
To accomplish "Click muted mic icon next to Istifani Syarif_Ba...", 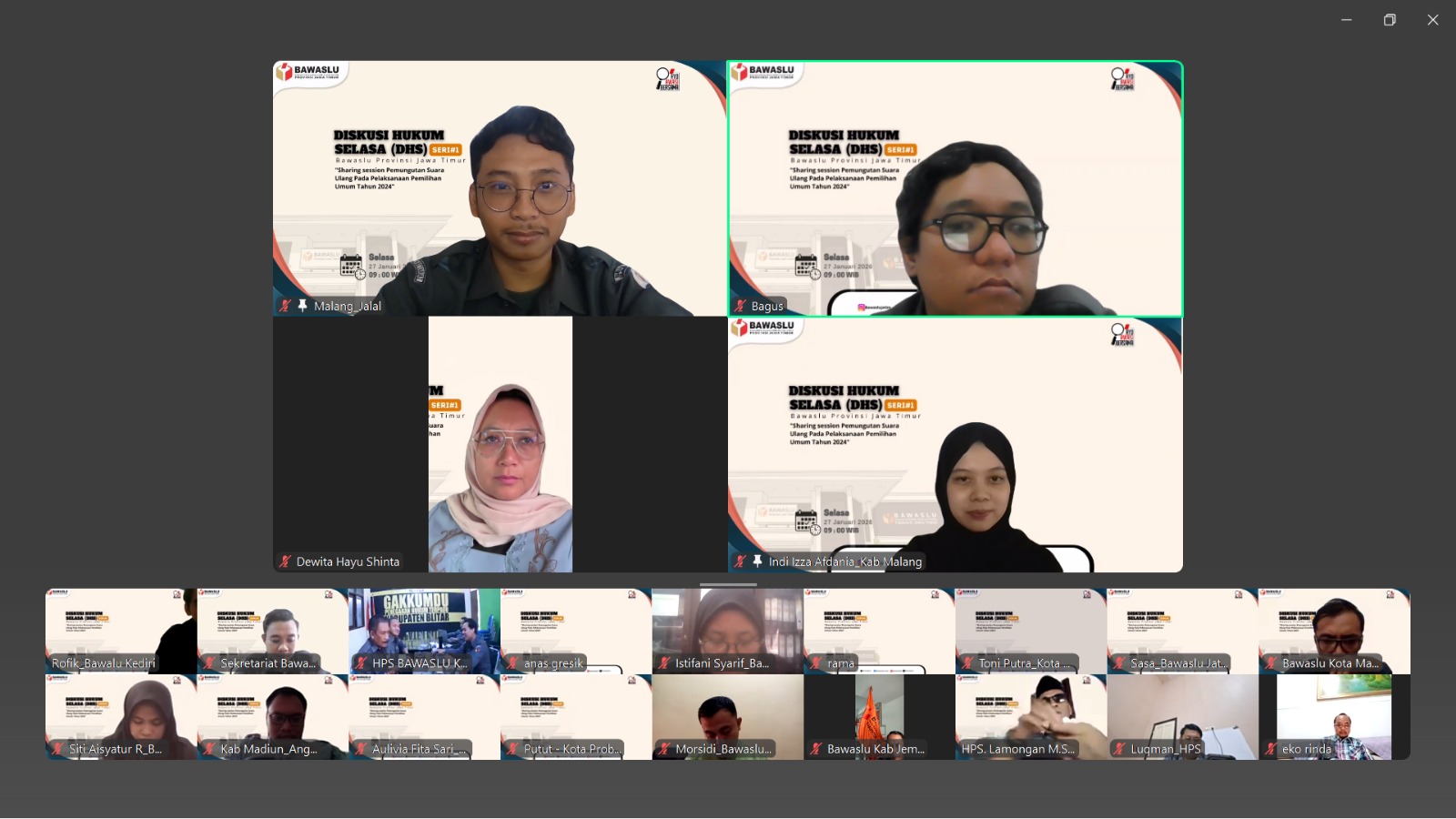I will tap(665, 663).
